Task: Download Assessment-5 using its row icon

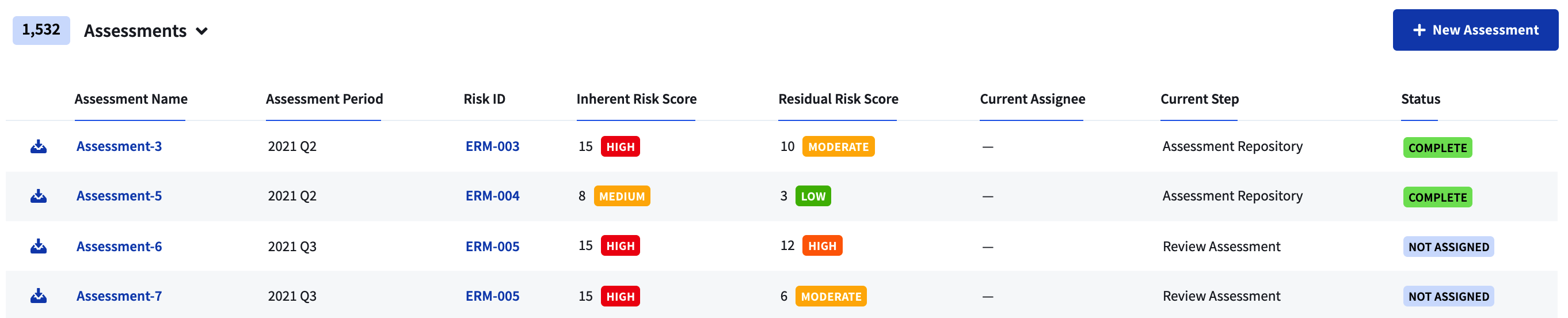Action: (39, 196)
